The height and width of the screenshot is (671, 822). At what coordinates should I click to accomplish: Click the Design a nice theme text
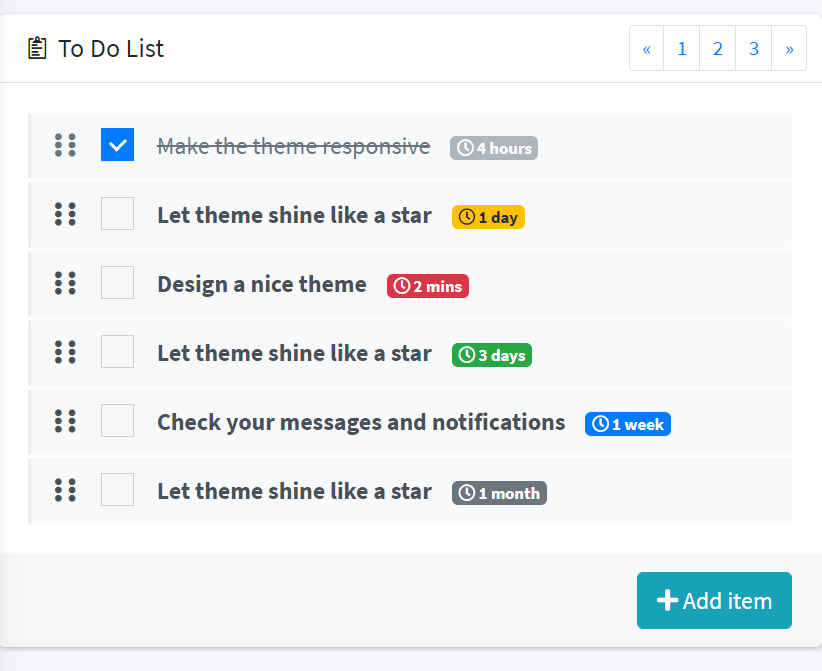(262, 285)
